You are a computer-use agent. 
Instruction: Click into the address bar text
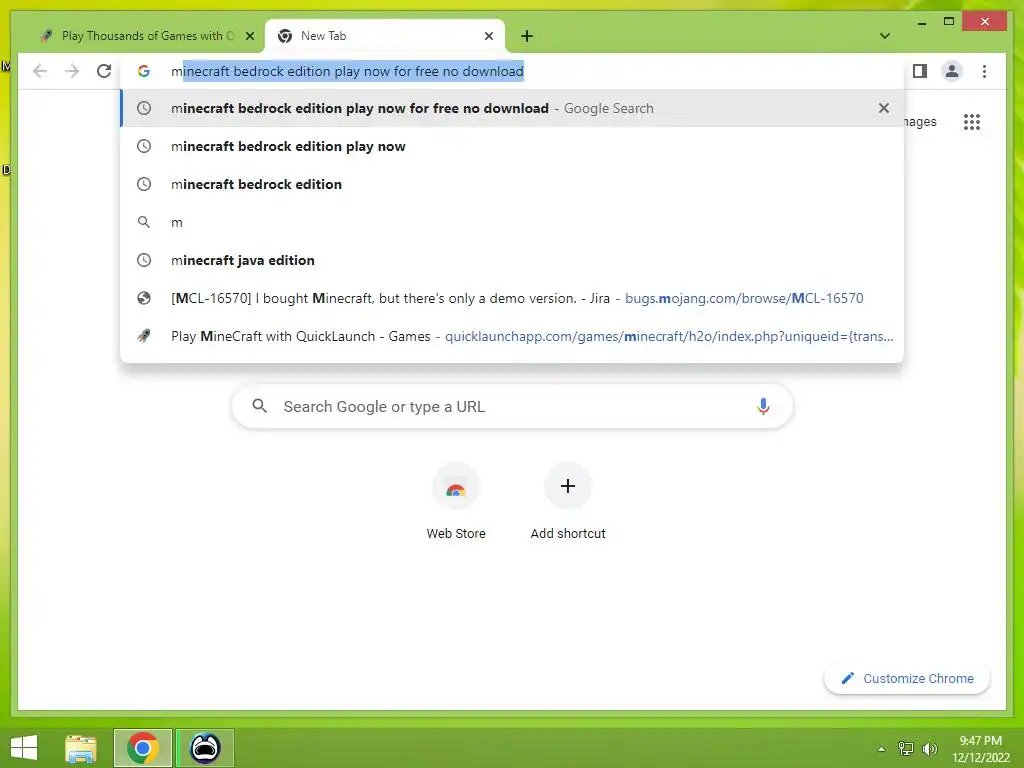(347, 71)
